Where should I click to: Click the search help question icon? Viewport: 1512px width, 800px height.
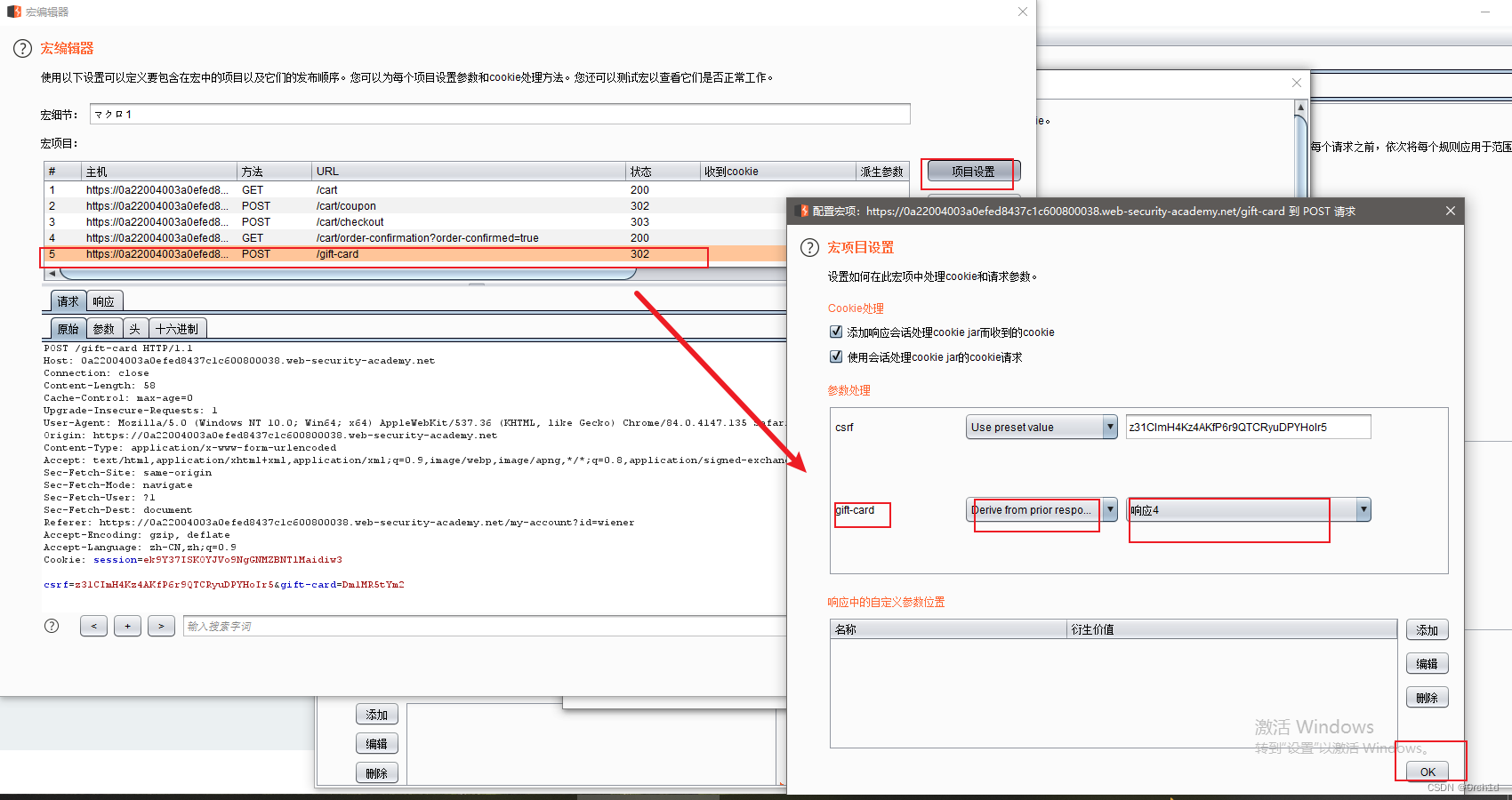[52, 626]
